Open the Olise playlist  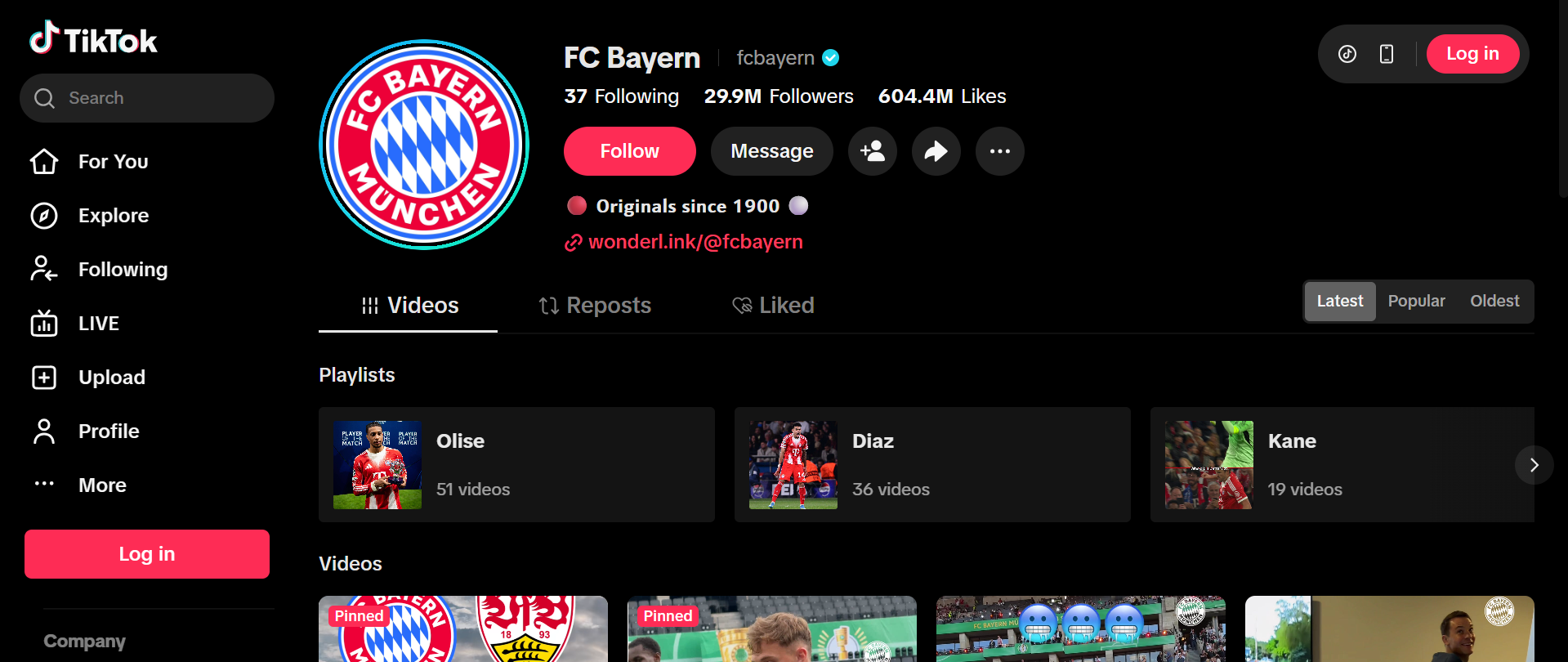click(x=516, y=465)
